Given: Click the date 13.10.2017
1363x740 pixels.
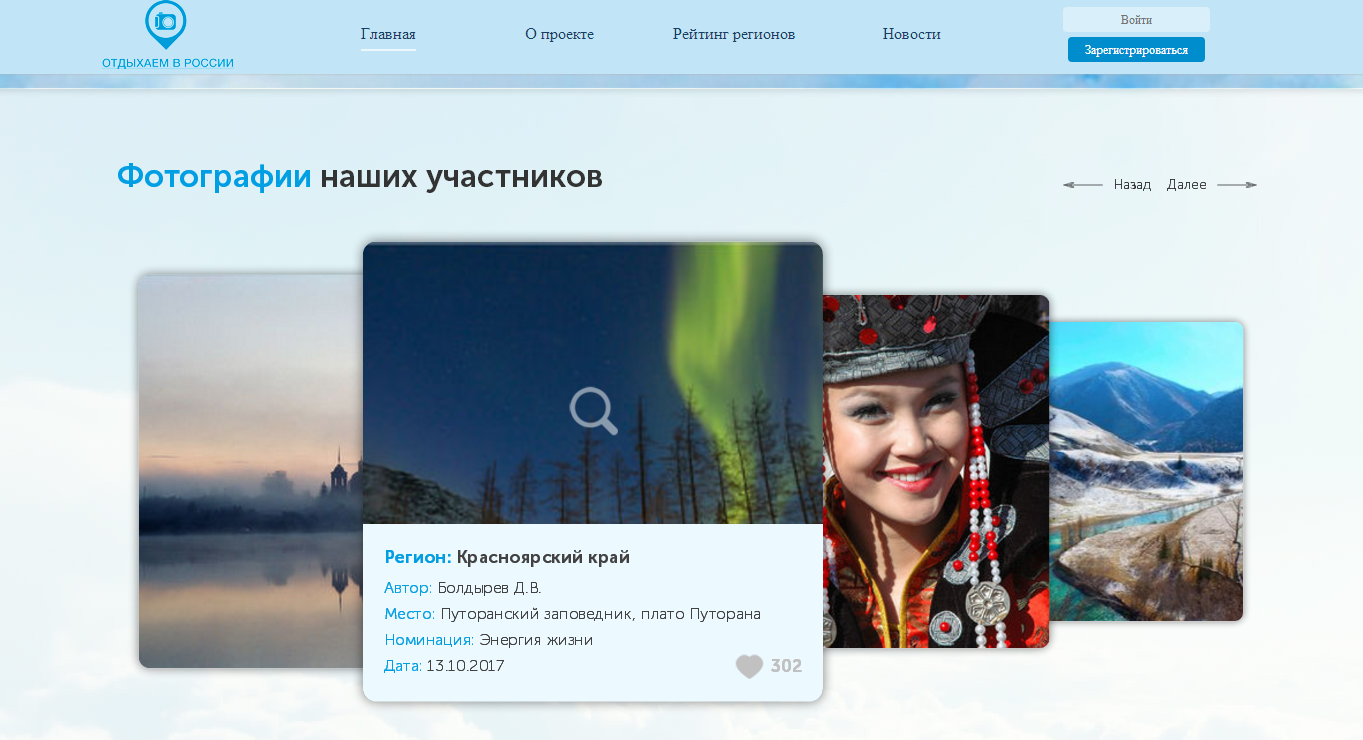Looking at the screenshot, I should [x=465, y=666].
